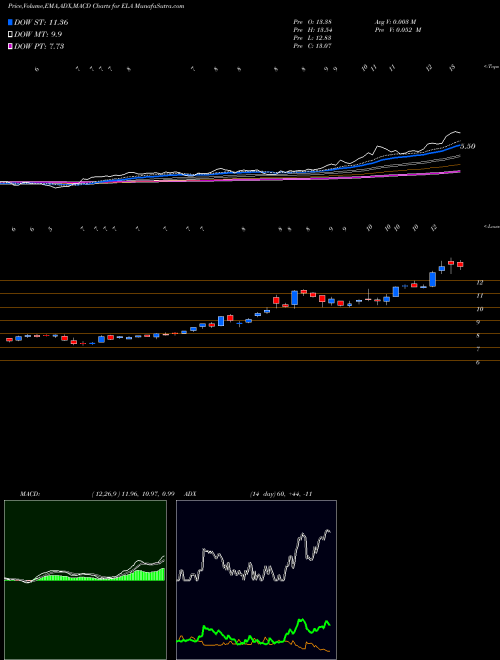Click the 'Avg V: 0.003 M' volume value
This screenshot has height=660, width=500.
397,22
